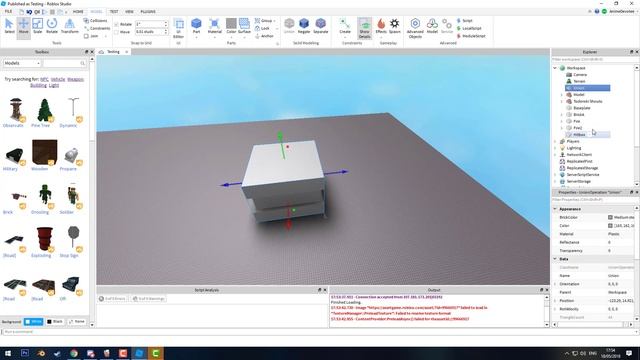The height and width of the screenshot is (360, 640).
Task: Enable the Join checkbox
Action: 87,36
